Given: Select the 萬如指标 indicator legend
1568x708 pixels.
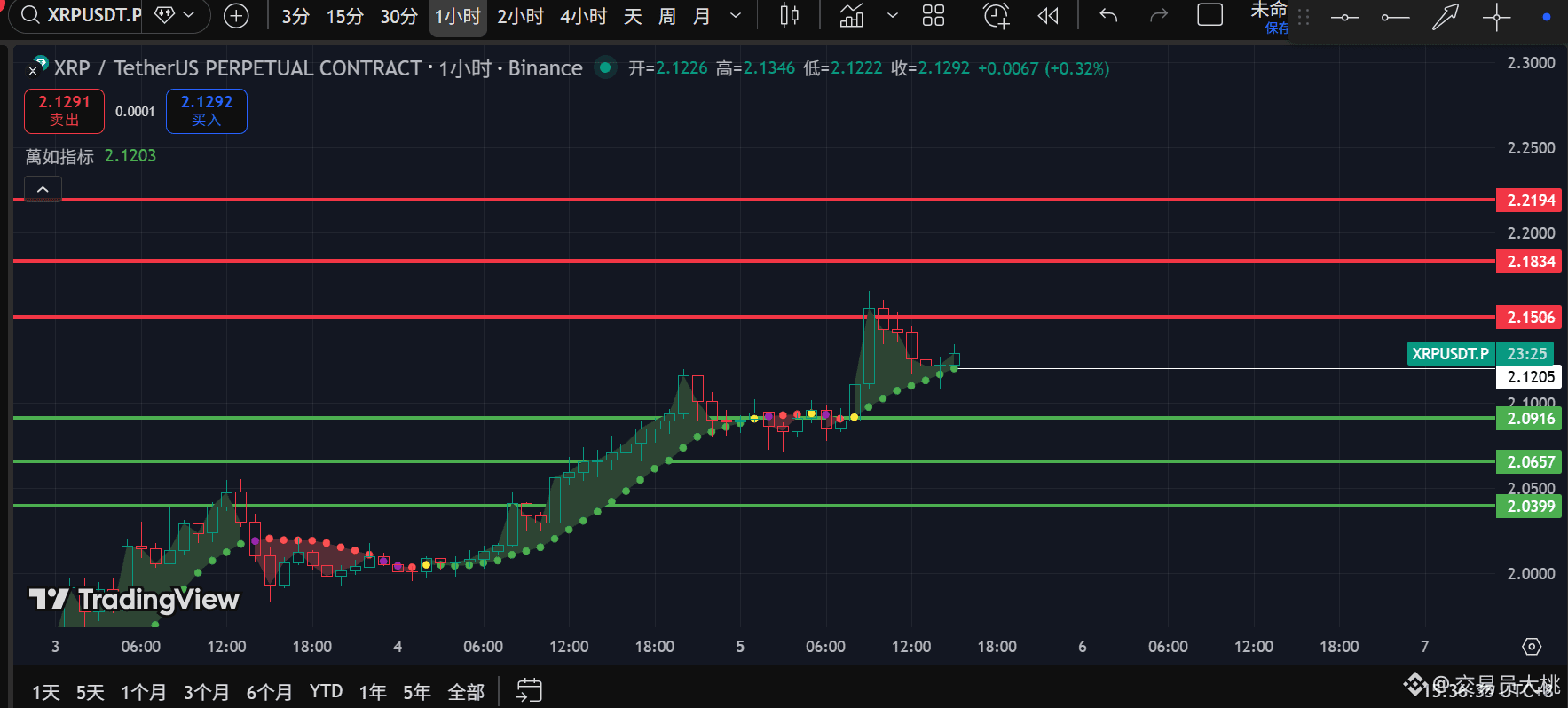Looking at the screenshot, I should point(59,156).
